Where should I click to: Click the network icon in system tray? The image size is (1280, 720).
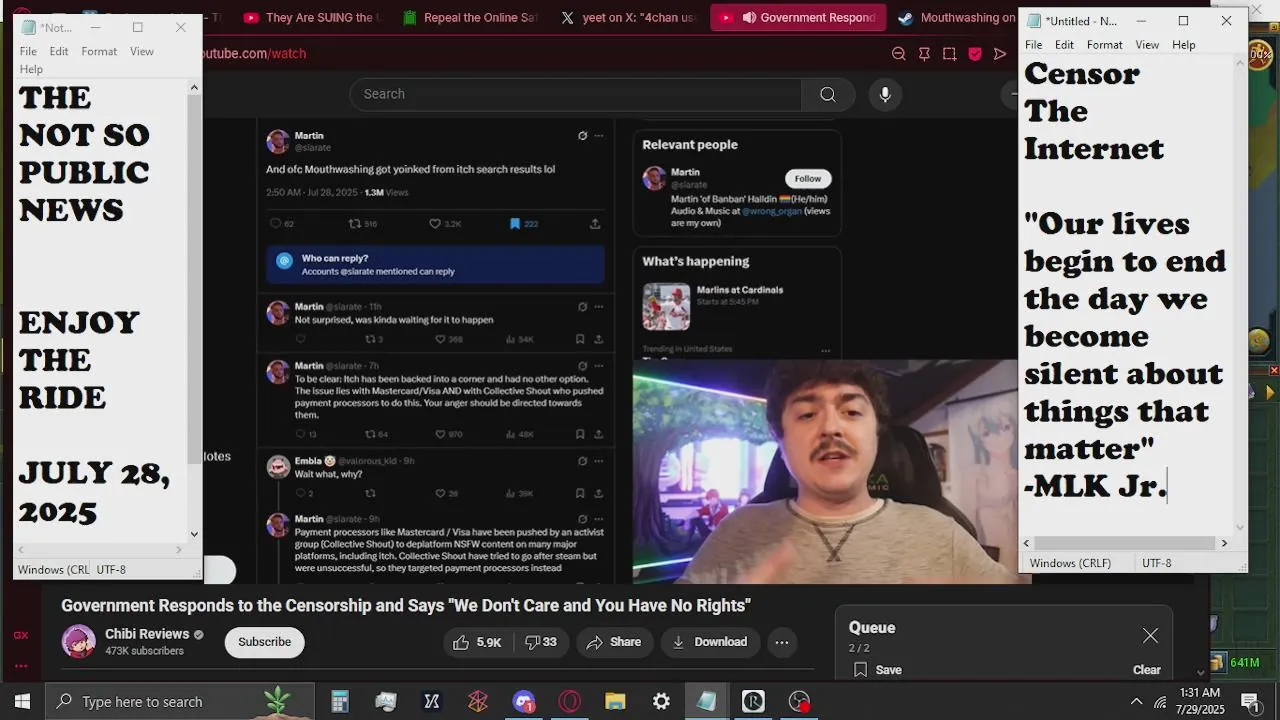click(1160, 701)
